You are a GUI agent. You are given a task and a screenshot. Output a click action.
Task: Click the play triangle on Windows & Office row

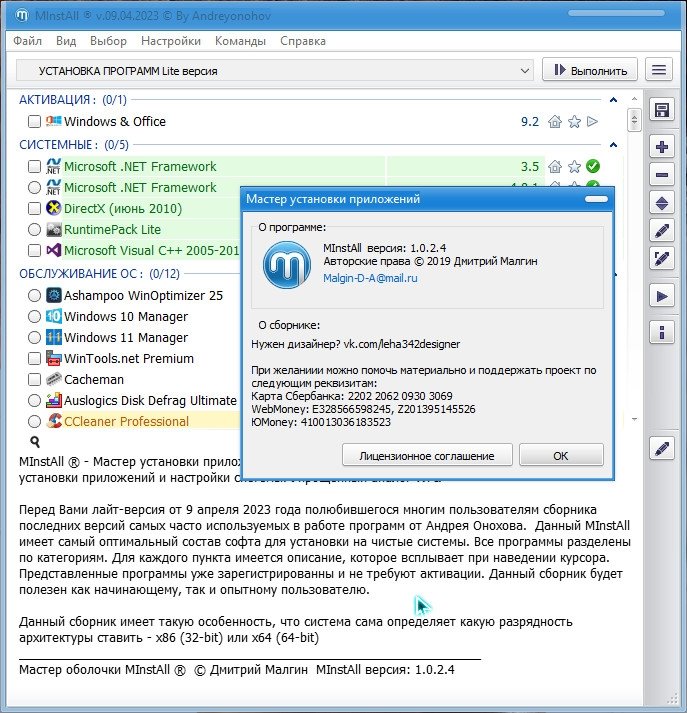click(x=592, y=121)
